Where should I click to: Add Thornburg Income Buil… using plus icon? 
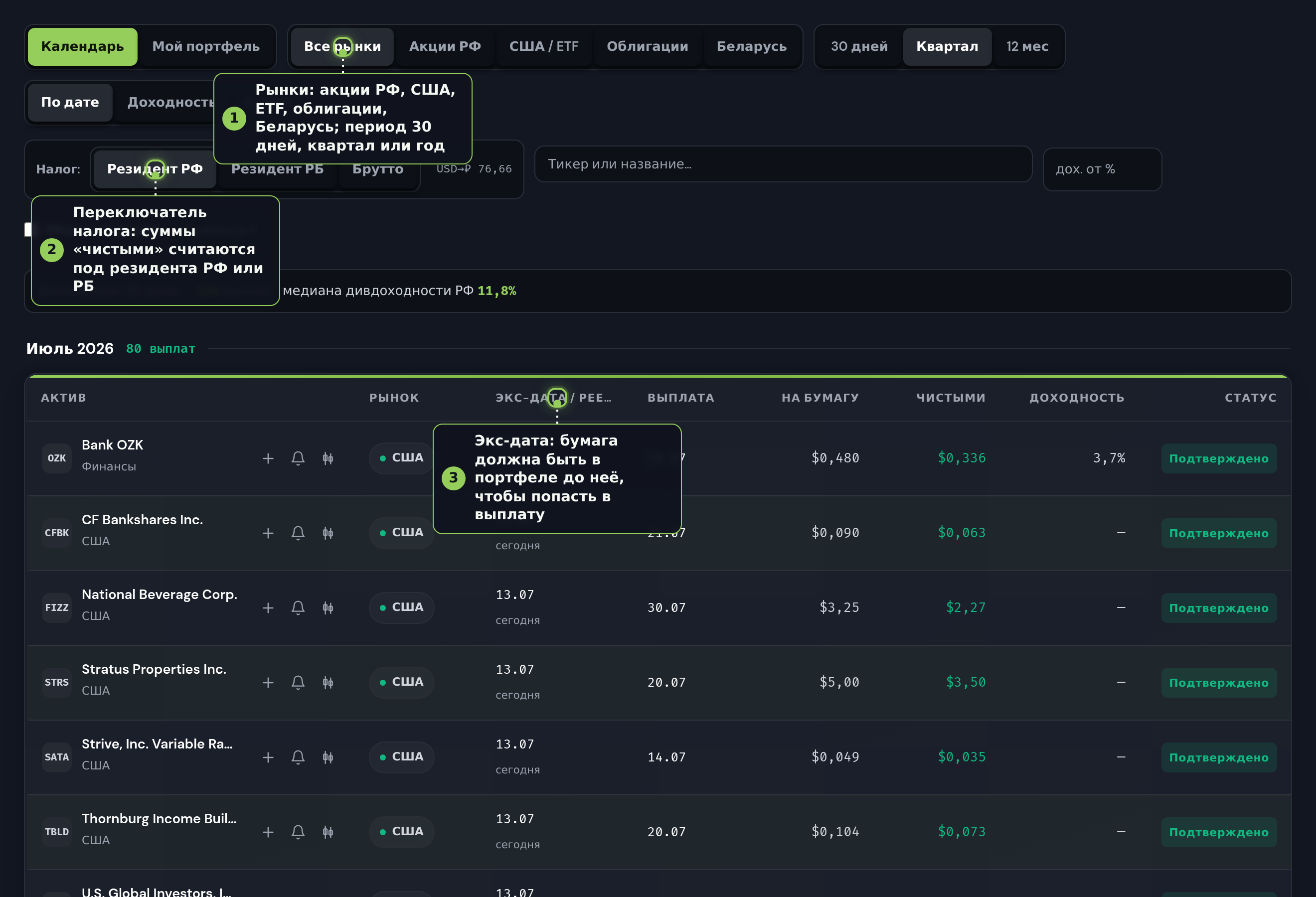pos(268,832)
